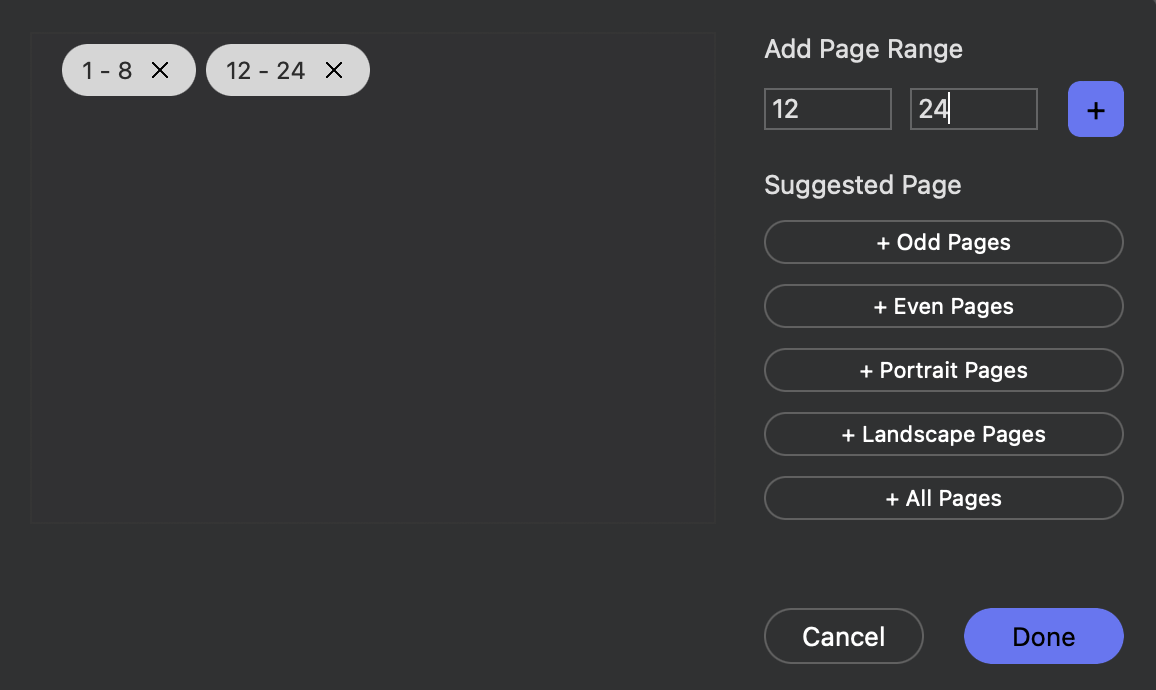
Task: Click the plus sign before All Pages
Action: 892,499
